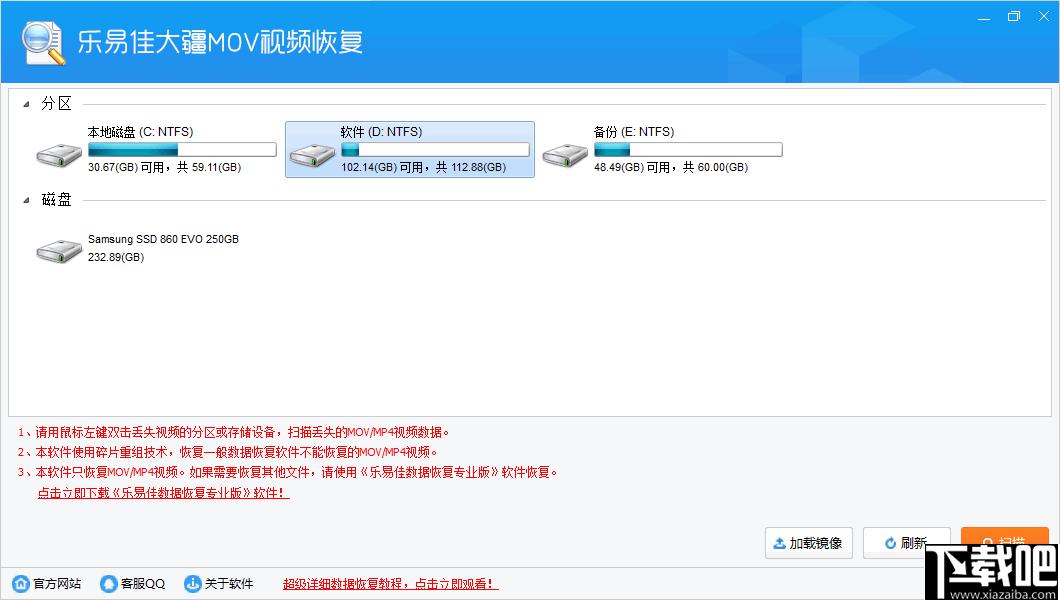1060x600 pixels.
Task: Click the about software icon
Action: [193, 583]
